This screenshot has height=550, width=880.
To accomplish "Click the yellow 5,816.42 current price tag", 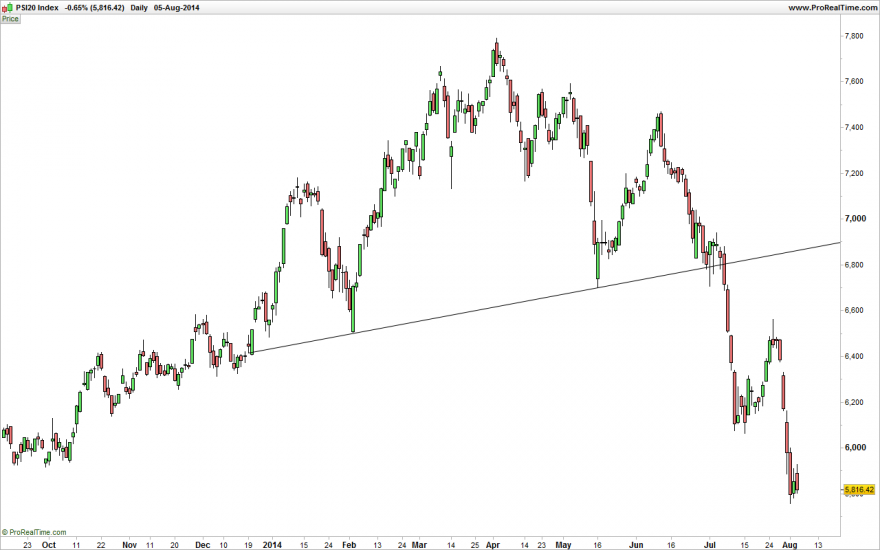I will pyautogui.click(x=859, y=490).
